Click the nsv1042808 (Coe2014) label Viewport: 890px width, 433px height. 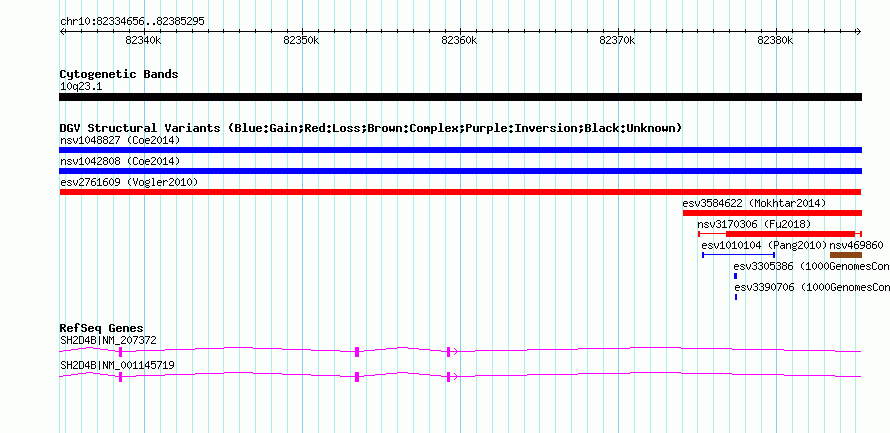pos(120,161)
